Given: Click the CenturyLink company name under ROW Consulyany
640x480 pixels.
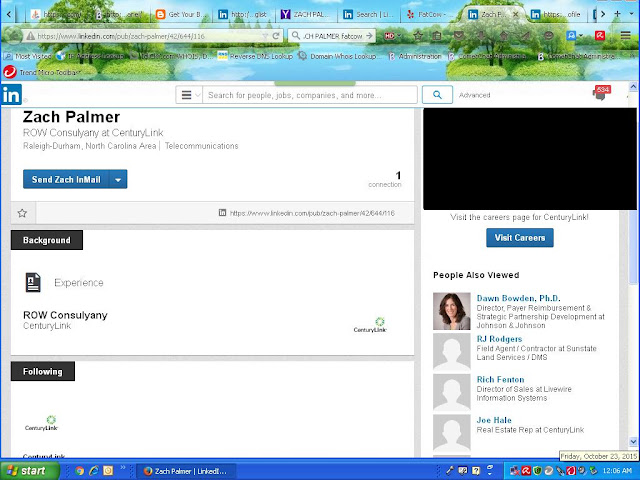Looking at the screenshot, I should coord(47,326).
